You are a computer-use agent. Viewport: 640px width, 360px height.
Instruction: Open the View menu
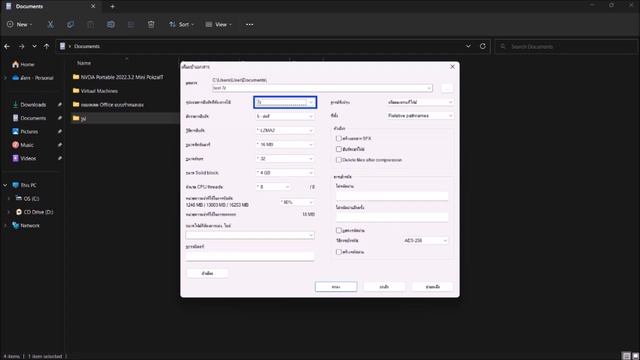point(219,24)
